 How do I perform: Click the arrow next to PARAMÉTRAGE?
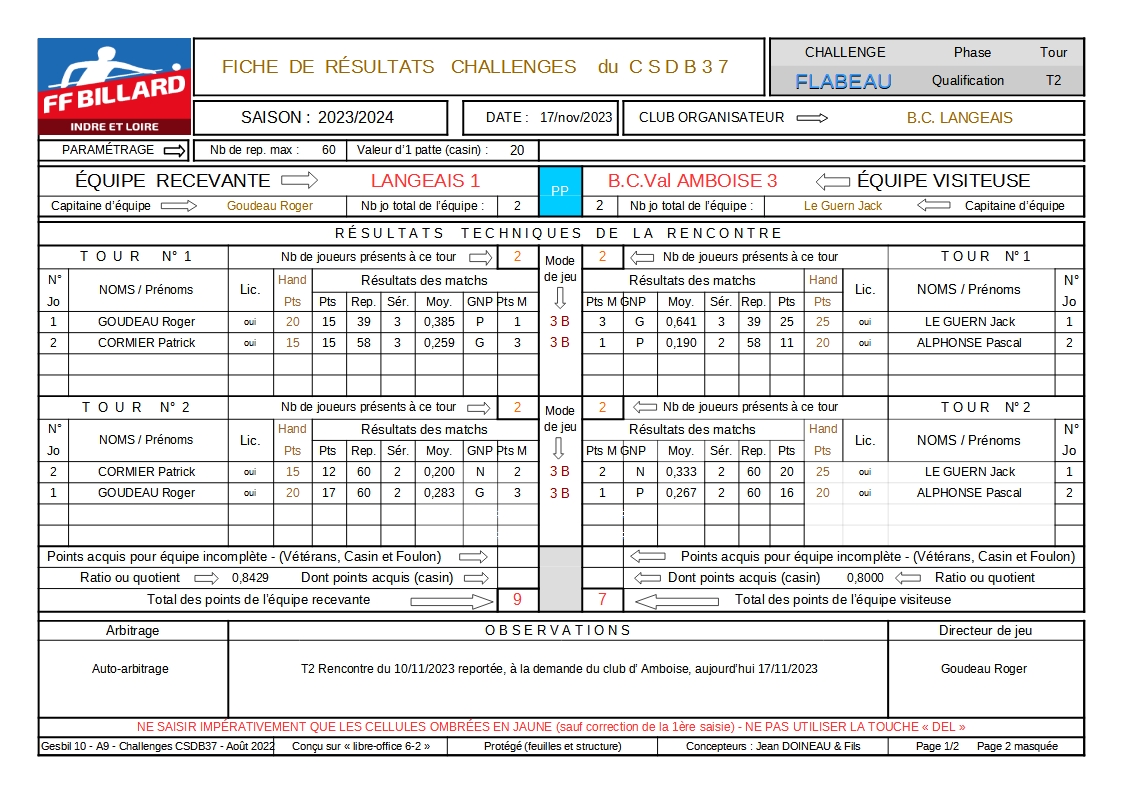pyautogui.click(x=174, y=150)
